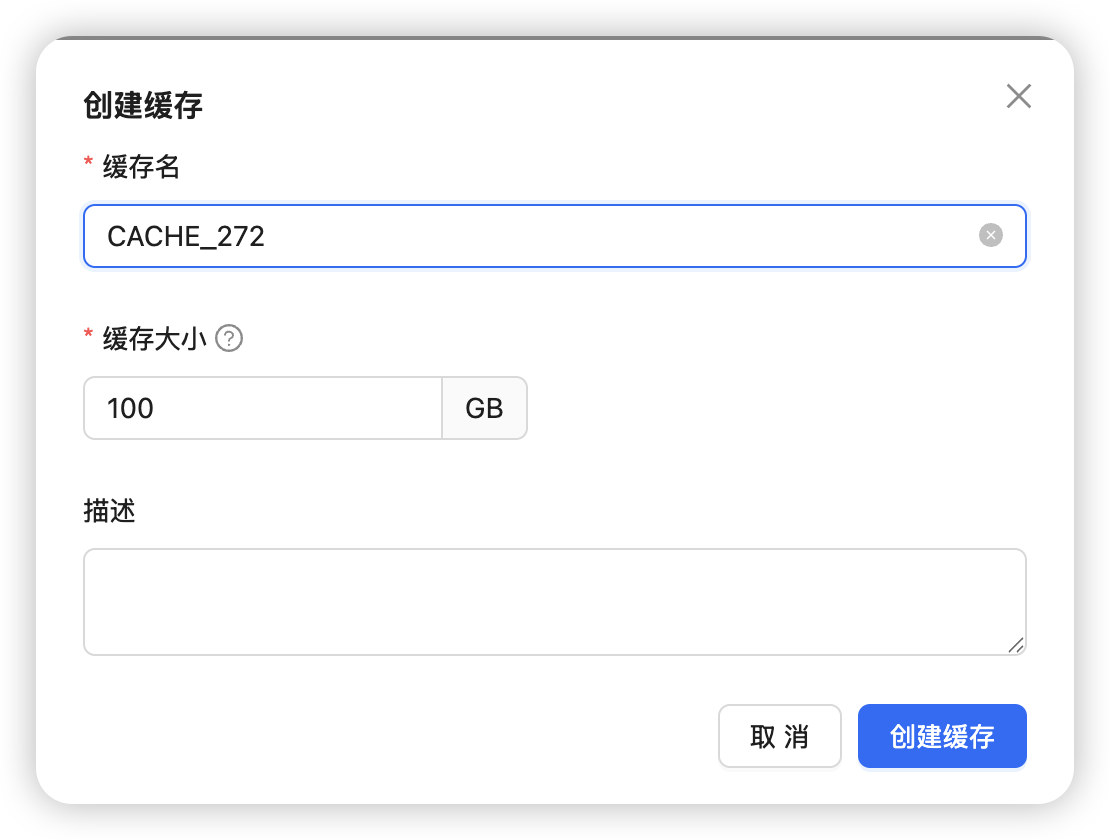1110x840 pixels.
Task: Click the blank dialog area left of 取消
Action: 400,737
